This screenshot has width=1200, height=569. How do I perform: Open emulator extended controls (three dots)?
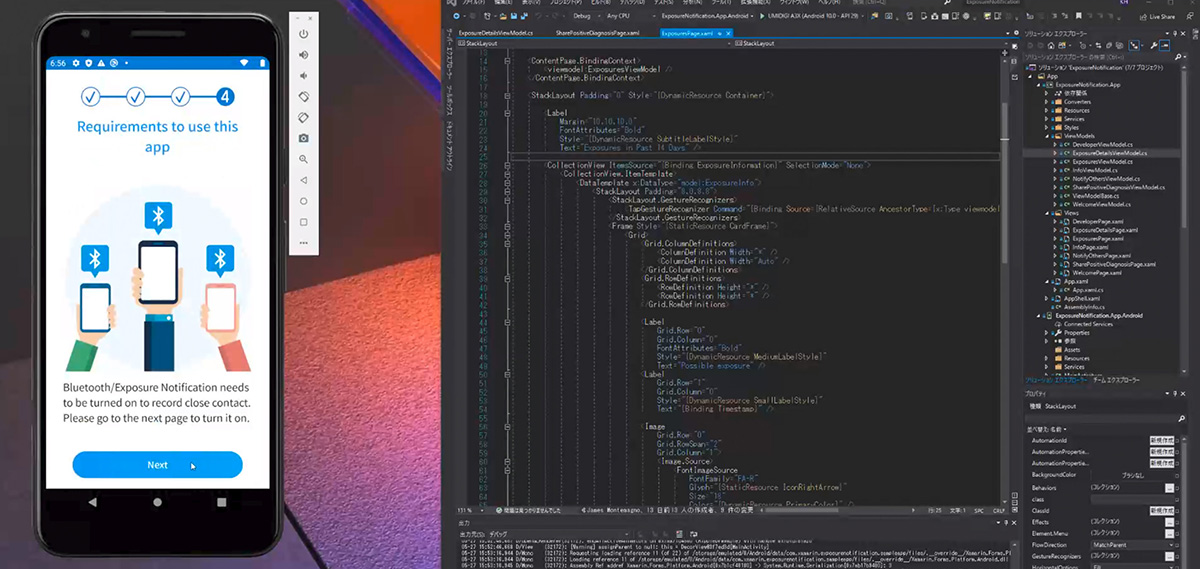pyautogui.click(x=304, y=243)
